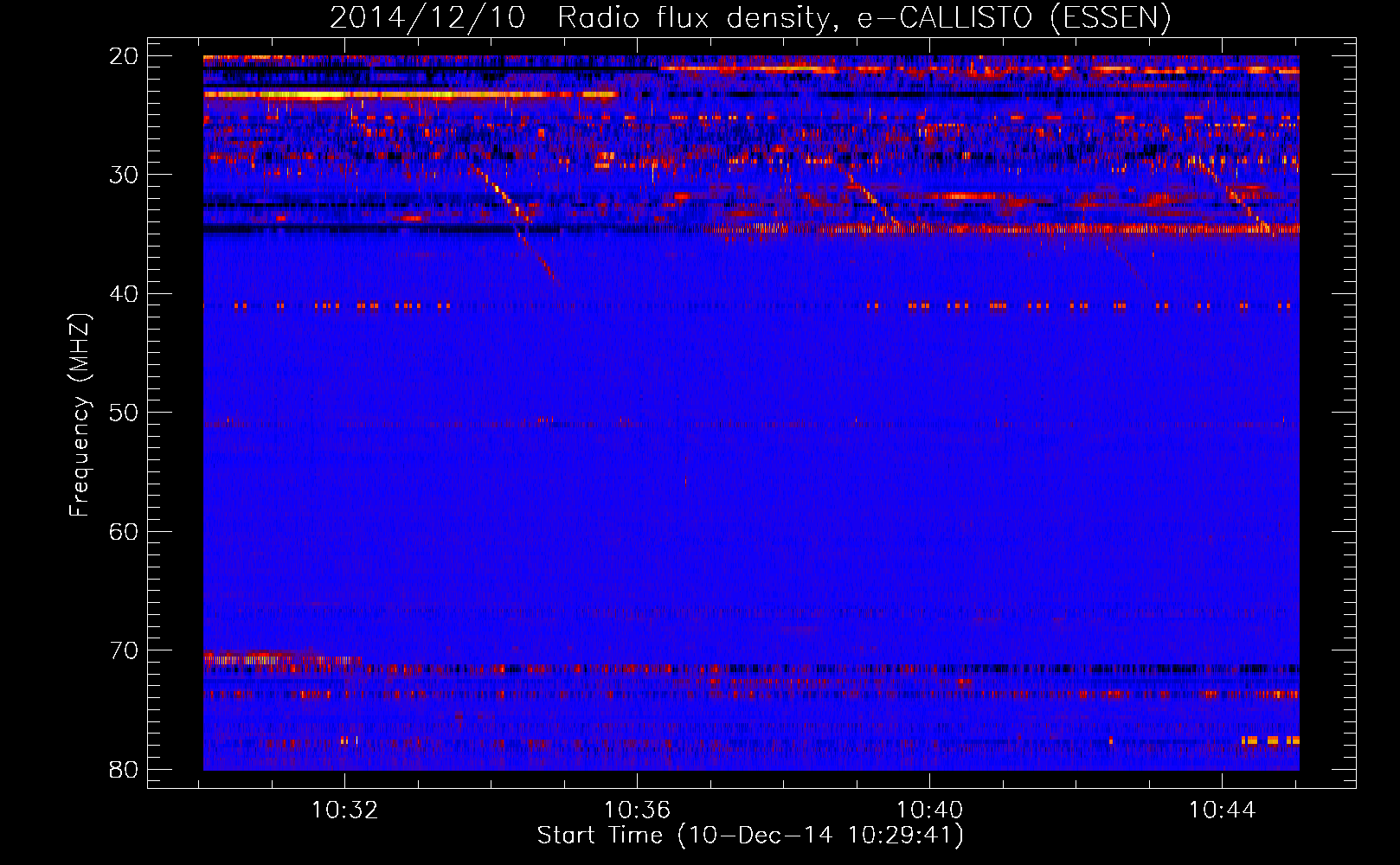Click the 10:32 time tick label
Image resolution: width=1400 pixels, height=865 pixels.
[x=345, y=811]
